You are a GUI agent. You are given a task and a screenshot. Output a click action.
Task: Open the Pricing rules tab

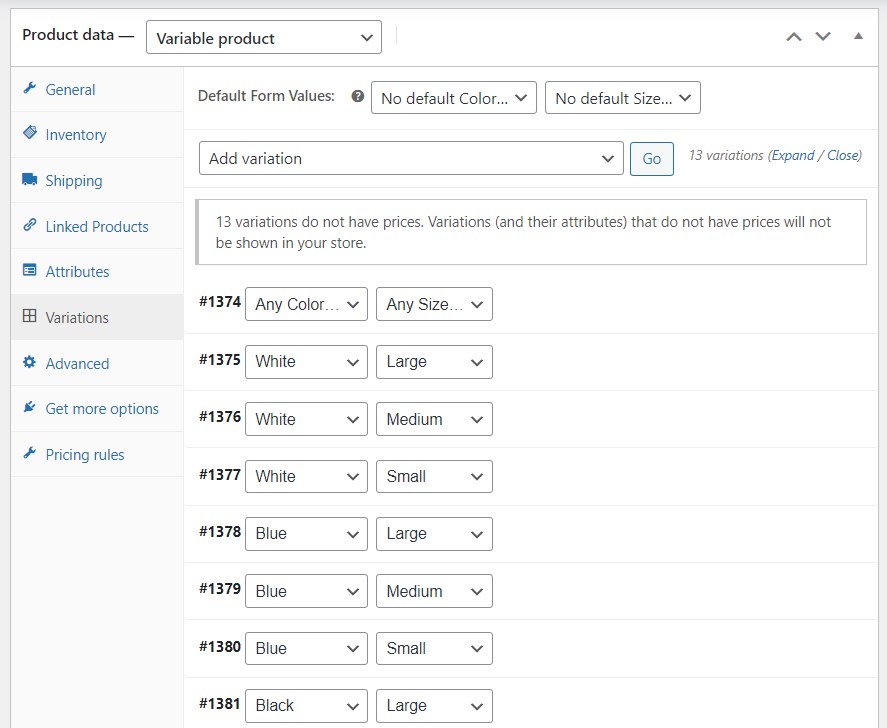(x=97, y=454)
